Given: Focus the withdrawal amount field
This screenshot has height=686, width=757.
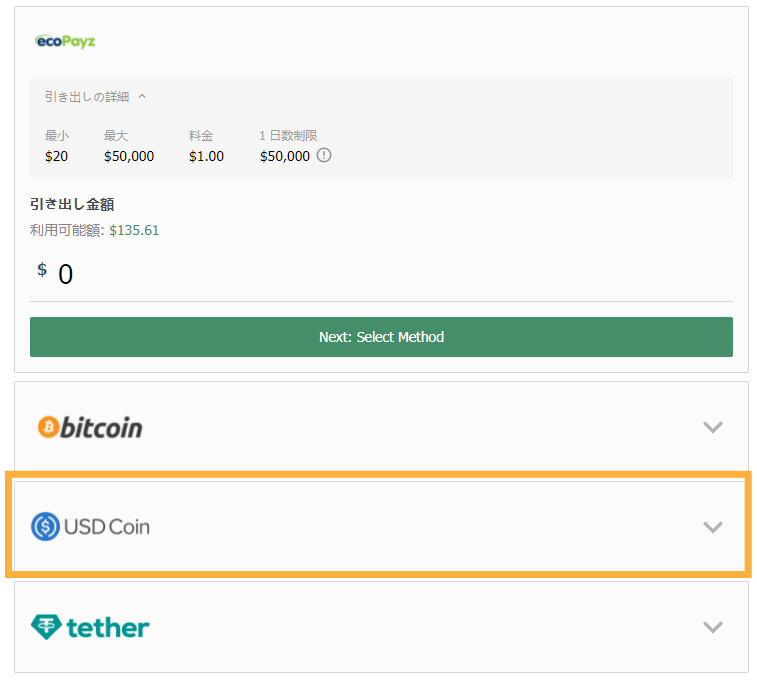Looking at the screenshot, I should click(x=381, y=274).
